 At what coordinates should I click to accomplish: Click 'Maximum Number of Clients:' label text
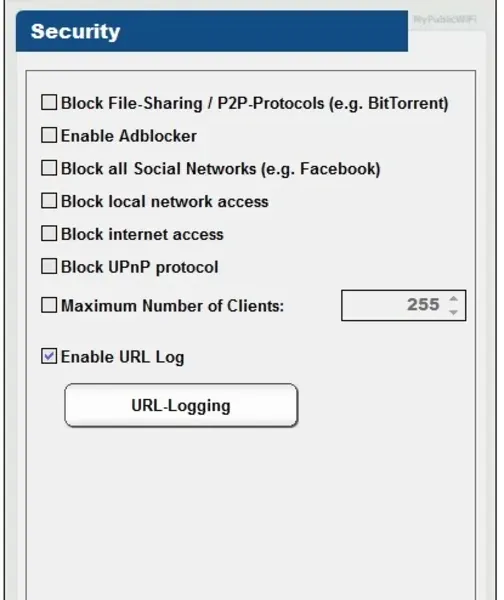173,306
